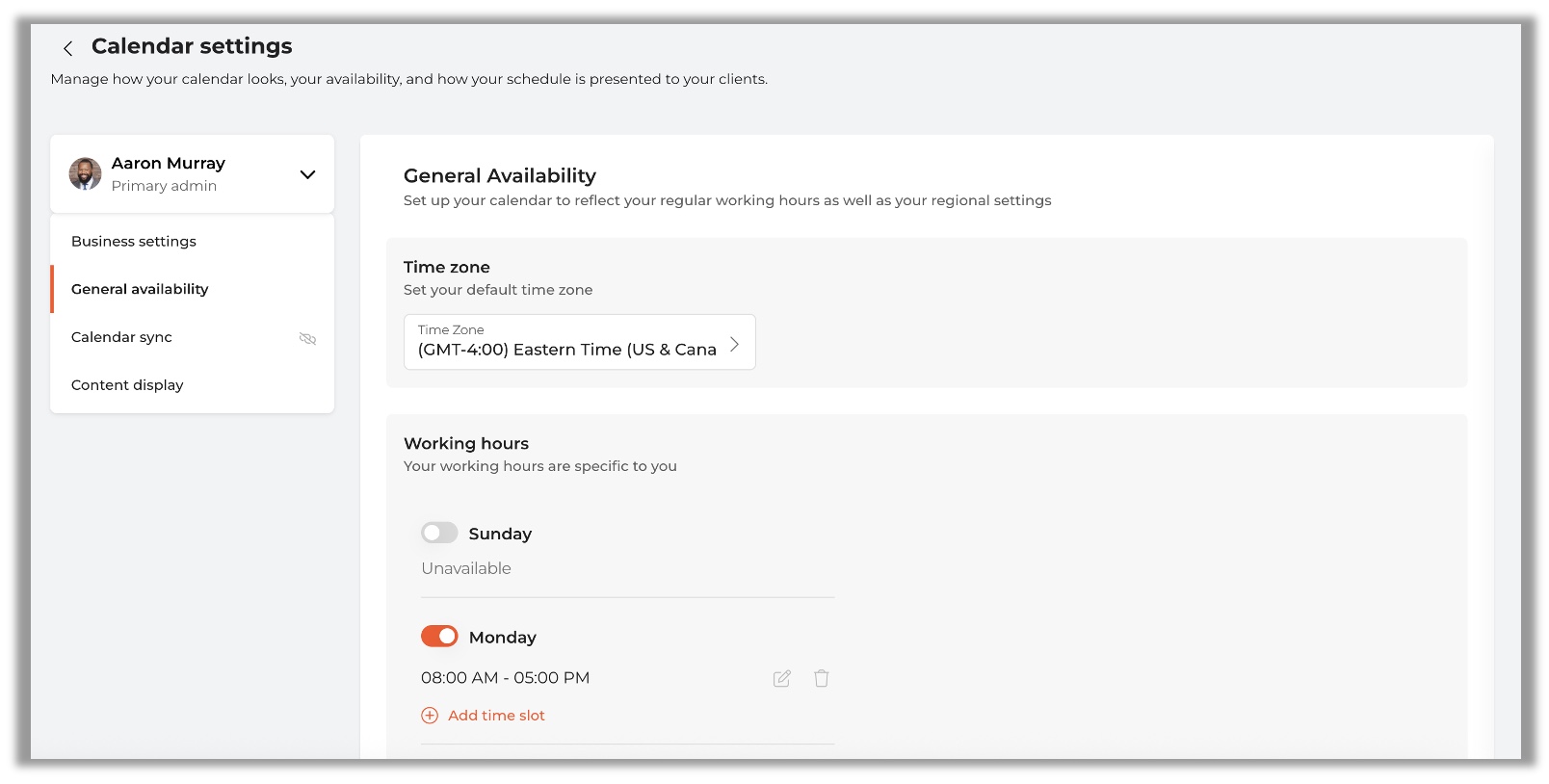The image size is (1549, 784).
Task: Click the Calendar settings page title
Action: tap(192, 46)
